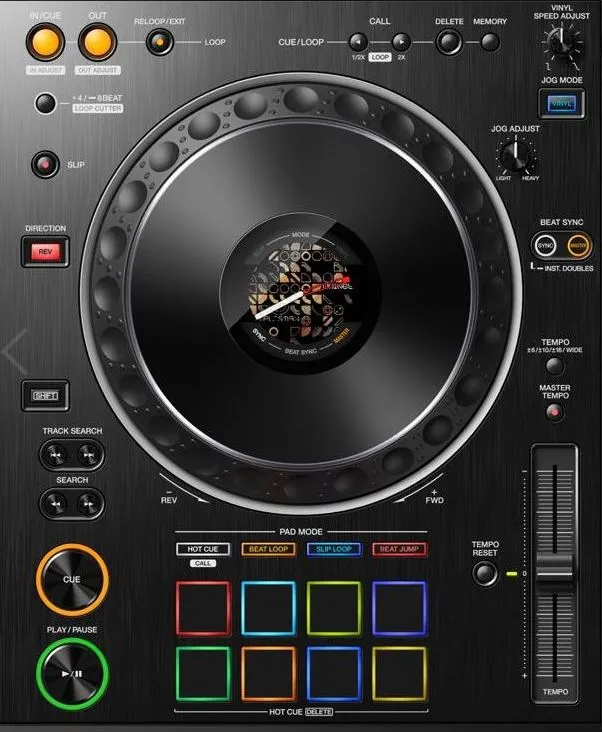Viewport: 602px width, 732px height.
Task: Toggle the REV direction button
Action: click(45, 252)
